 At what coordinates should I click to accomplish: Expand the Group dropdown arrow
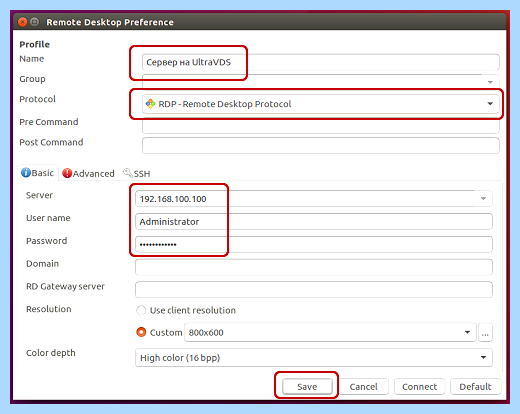(x=490, y=82)
